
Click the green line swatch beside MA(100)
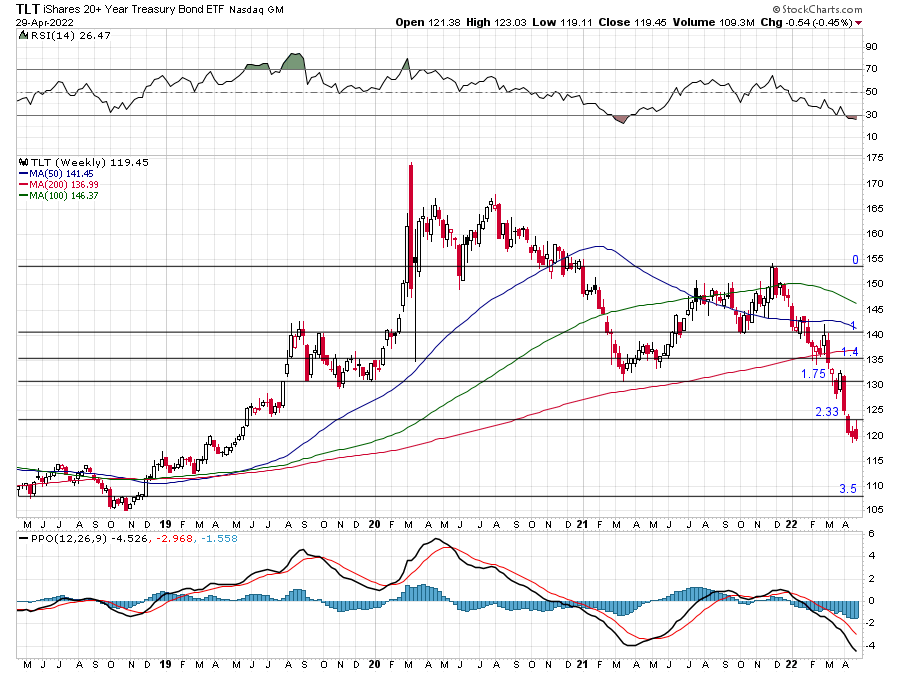coord(24,196)
